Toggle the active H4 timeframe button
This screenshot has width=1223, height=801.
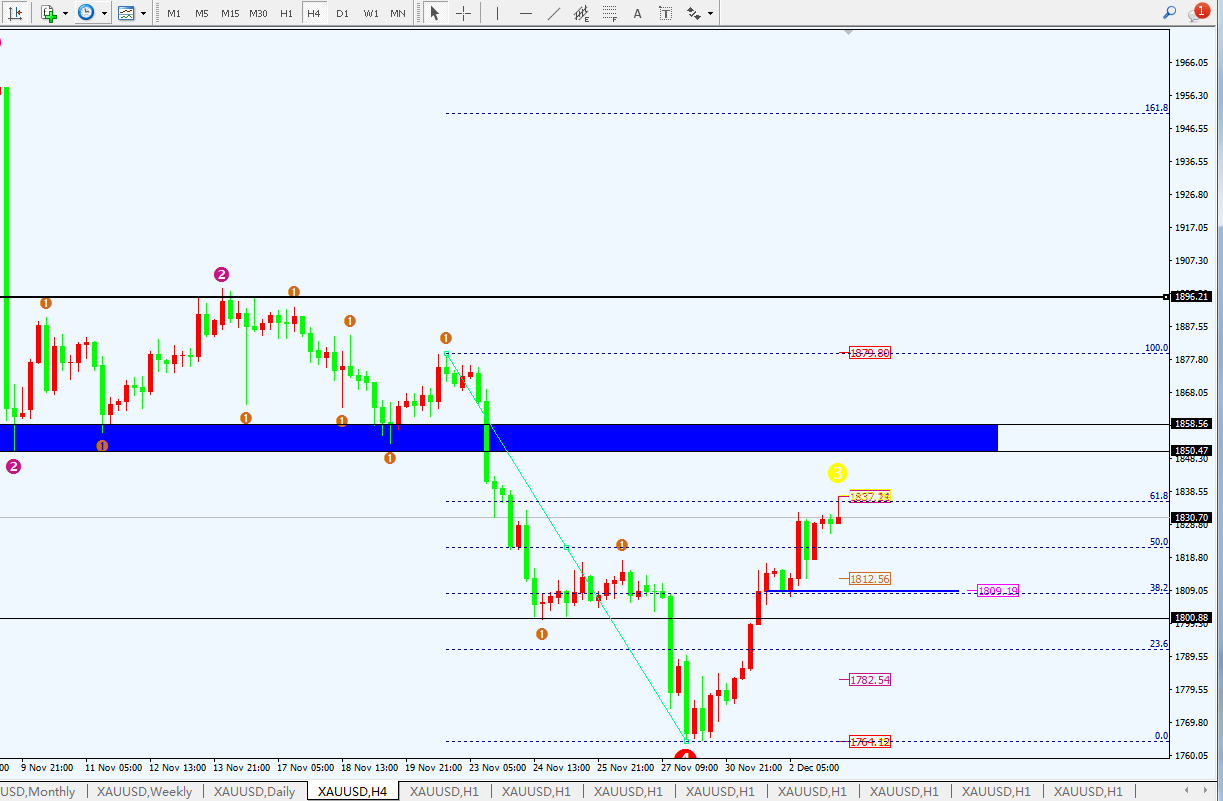314,13
